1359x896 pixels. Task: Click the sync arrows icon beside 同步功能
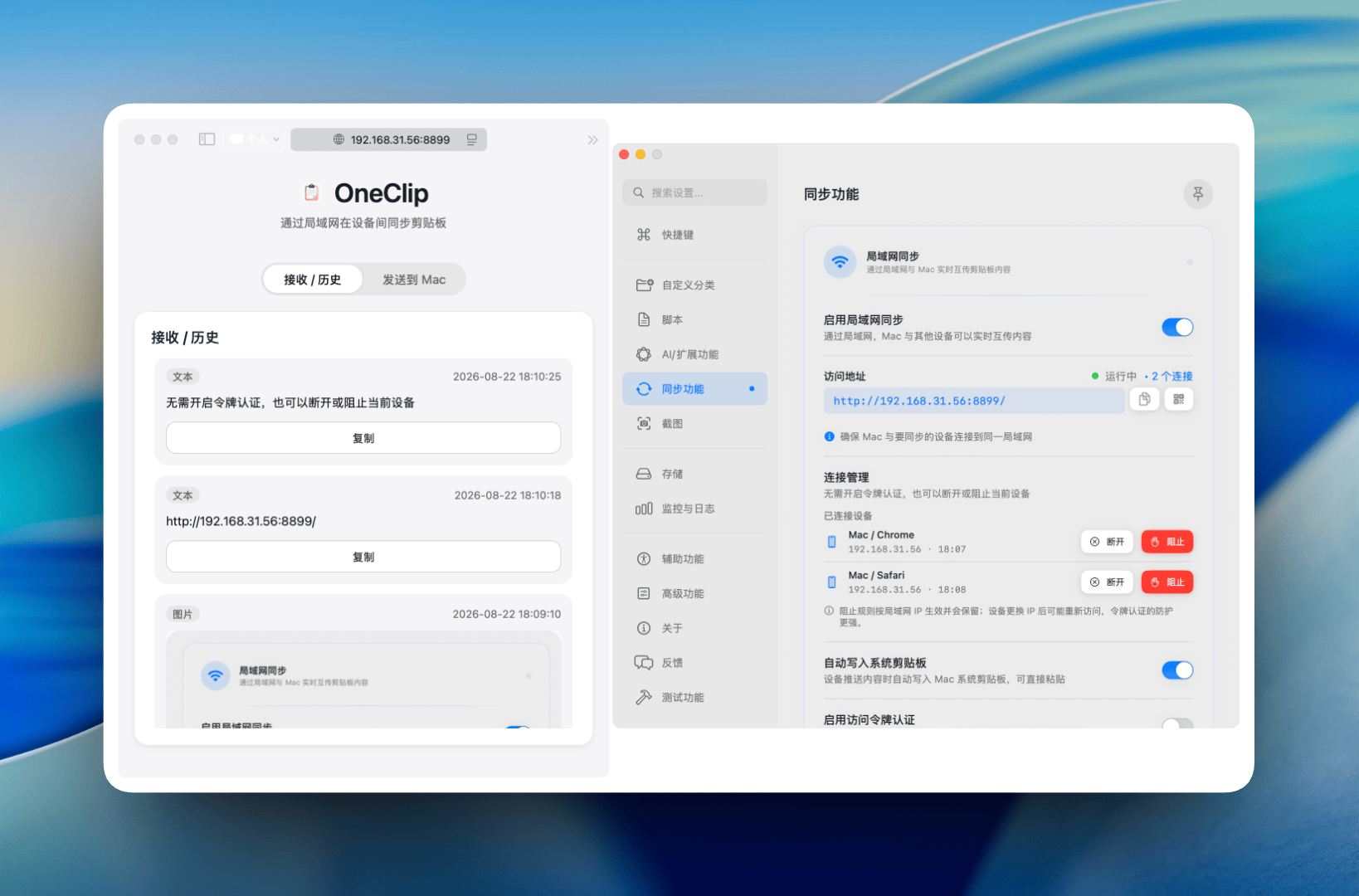(x=644, y=389)
